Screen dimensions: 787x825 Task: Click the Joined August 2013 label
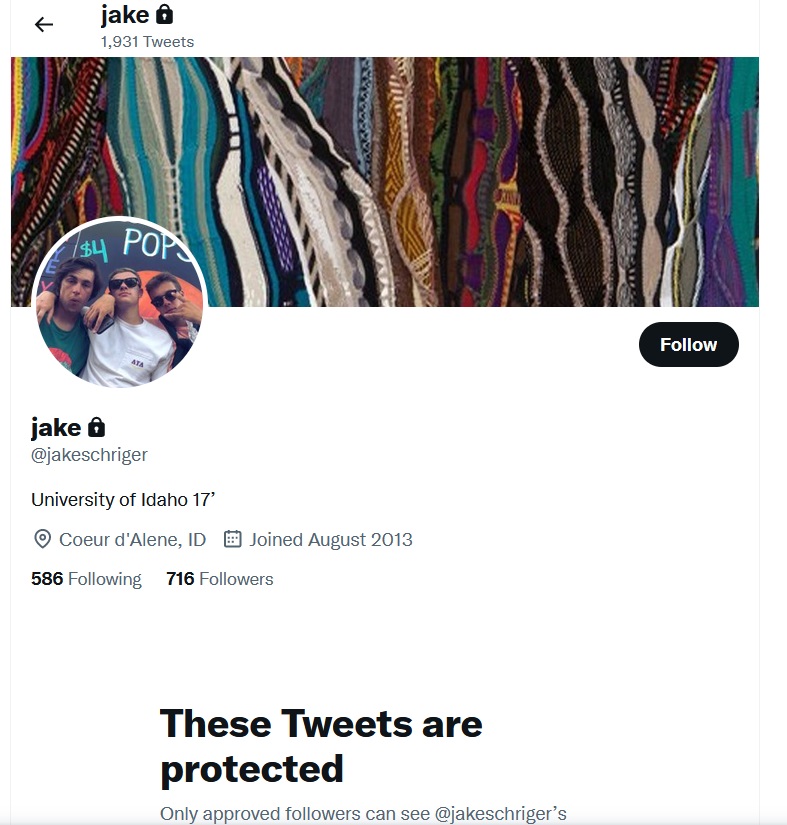click(x=330, y=539)
